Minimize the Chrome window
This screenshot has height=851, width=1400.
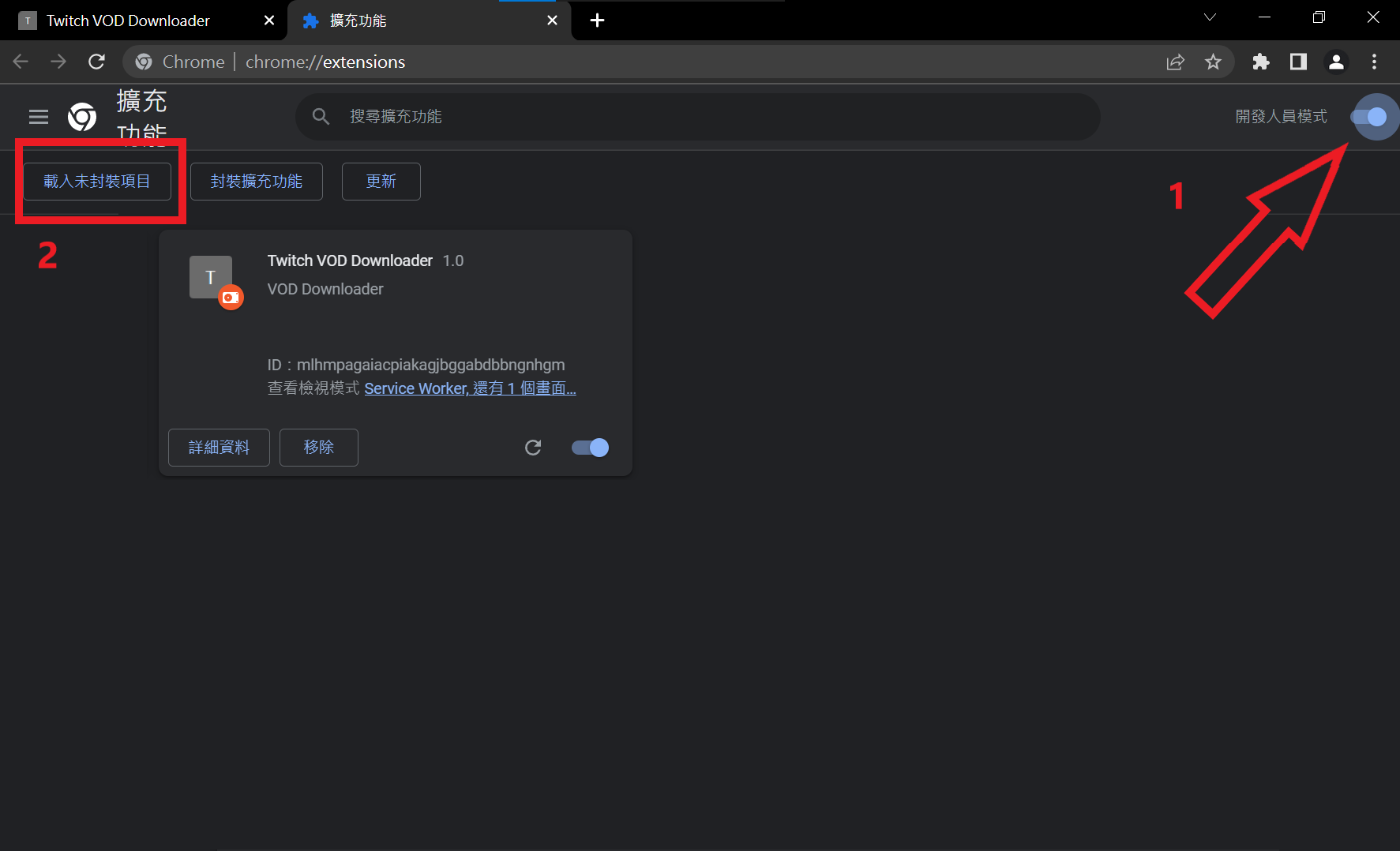click(x=1264, y=17)
